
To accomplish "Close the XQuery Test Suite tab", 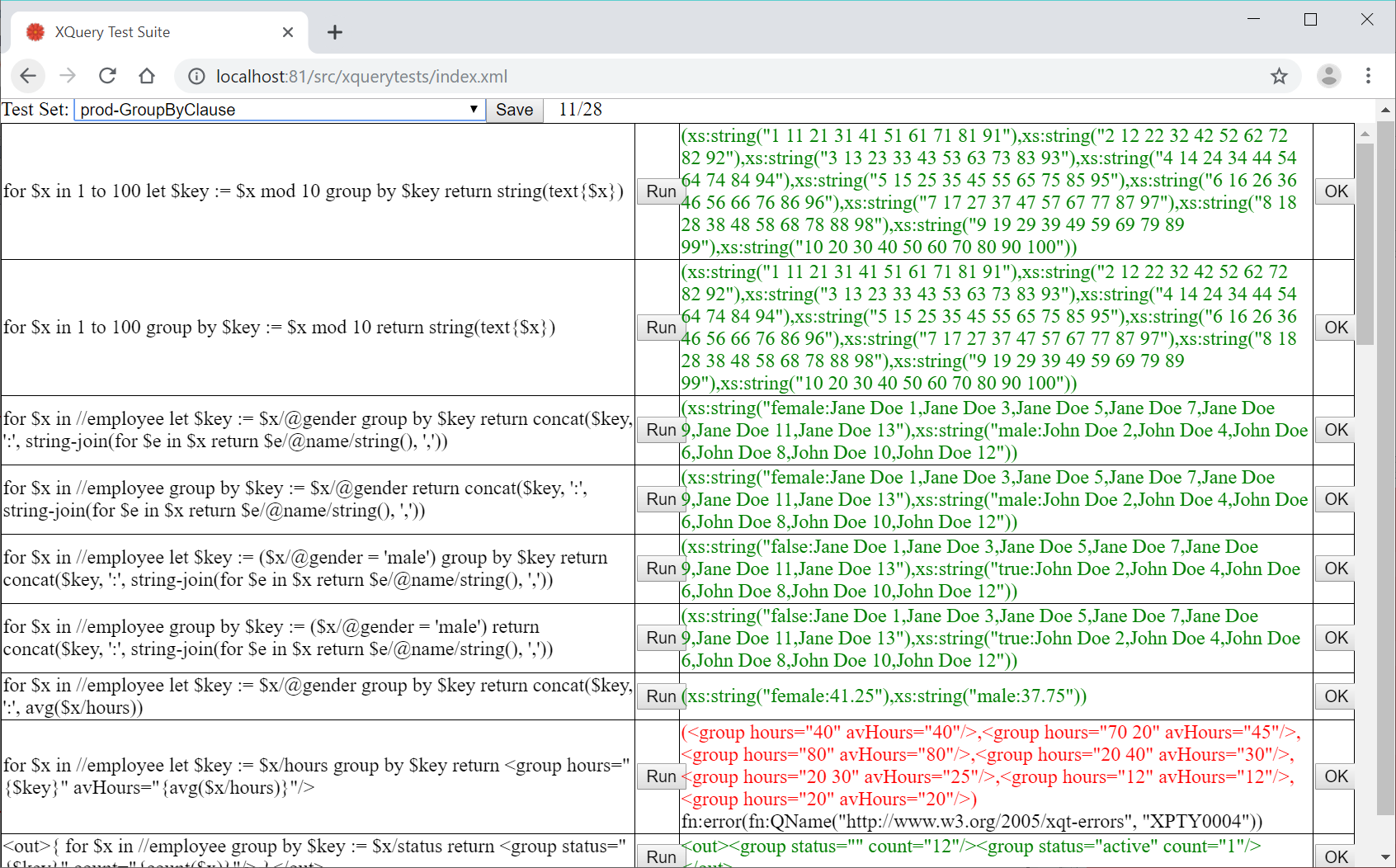I will pos(288,32).
